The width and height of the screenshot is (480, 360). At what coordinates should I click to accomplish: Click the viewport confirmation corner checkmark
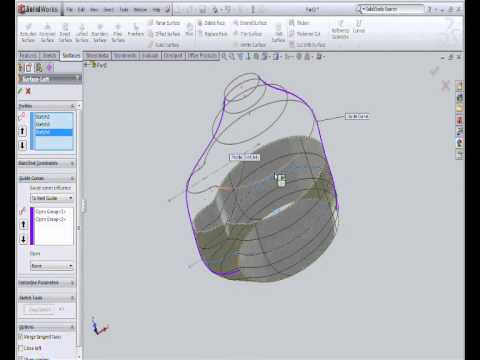click(x=434, y=71)
